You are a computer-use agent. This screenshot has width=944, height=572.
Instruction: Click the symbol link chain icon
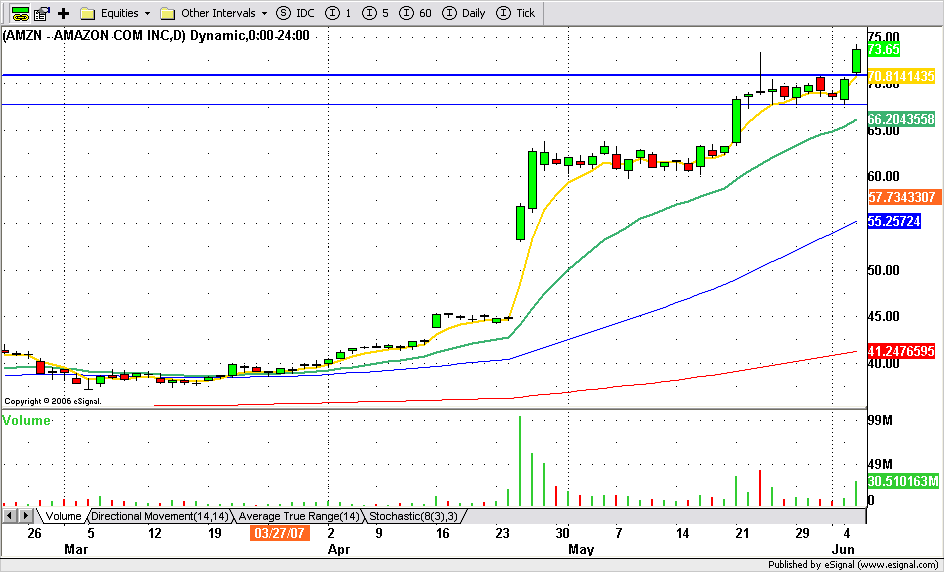click(20, 13)
